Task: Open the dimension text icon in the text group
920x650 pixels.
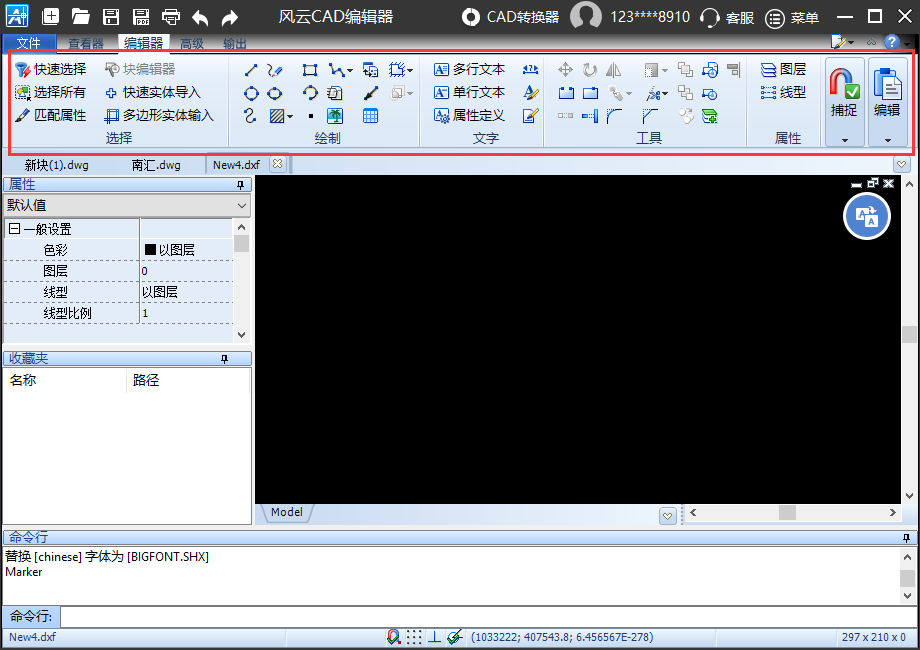Action: pyautogui.click(x=530, y=70)
